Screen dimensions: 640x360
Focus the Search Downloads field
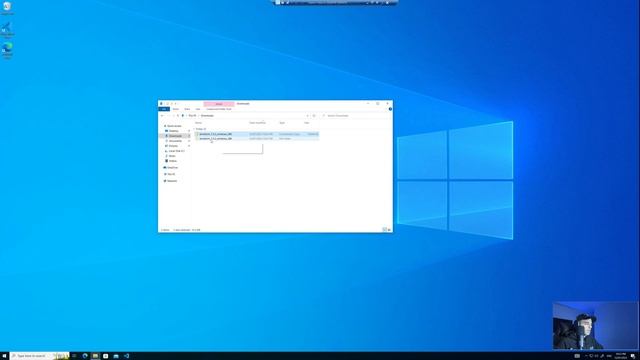point(356,116)
